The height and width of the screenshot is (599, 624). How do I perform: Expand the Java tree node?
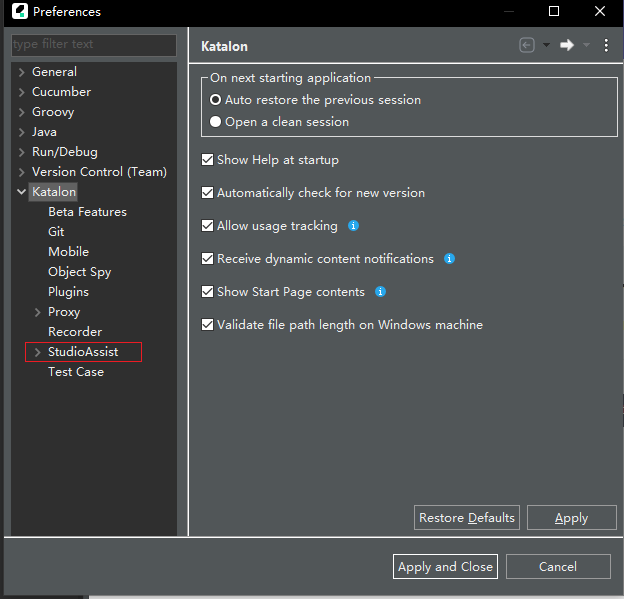tap(21, 132)
